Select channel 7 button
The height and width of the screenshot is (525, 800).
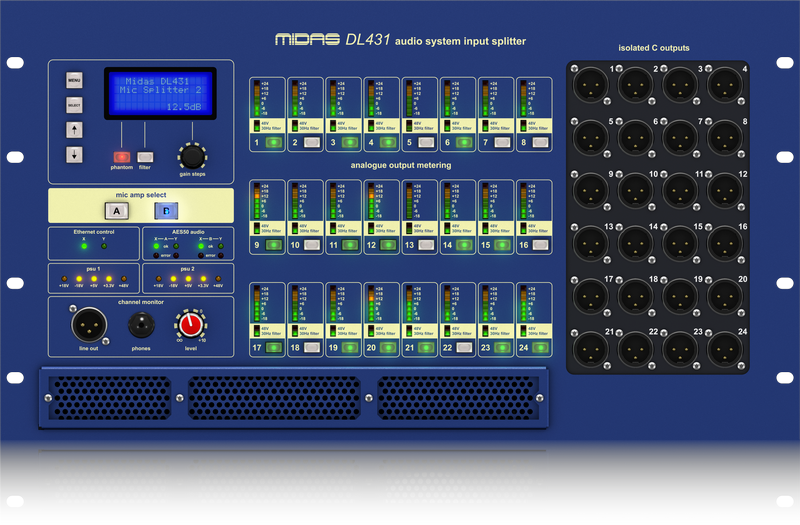503,142
